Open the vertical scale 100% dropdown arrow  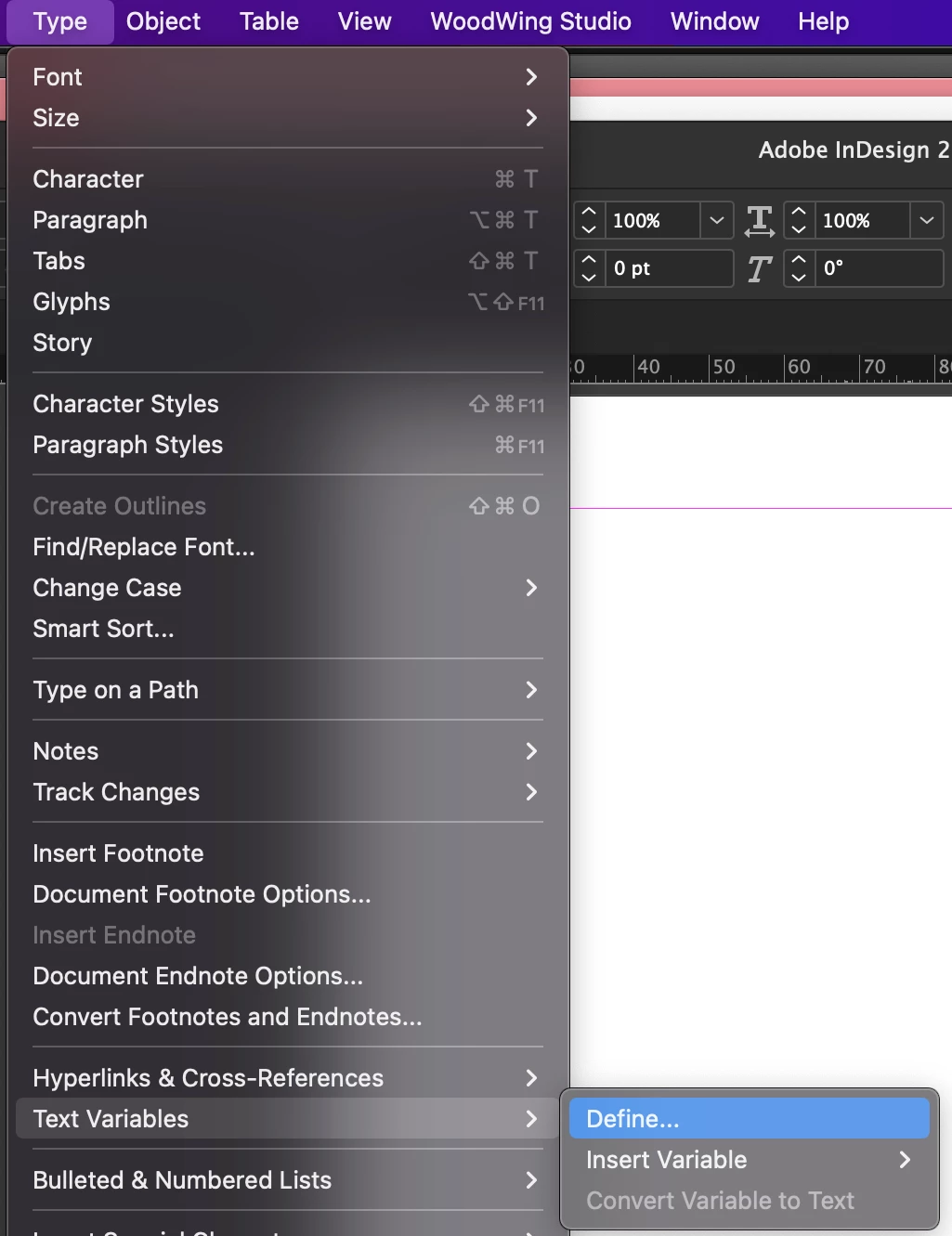pos(926,221)
